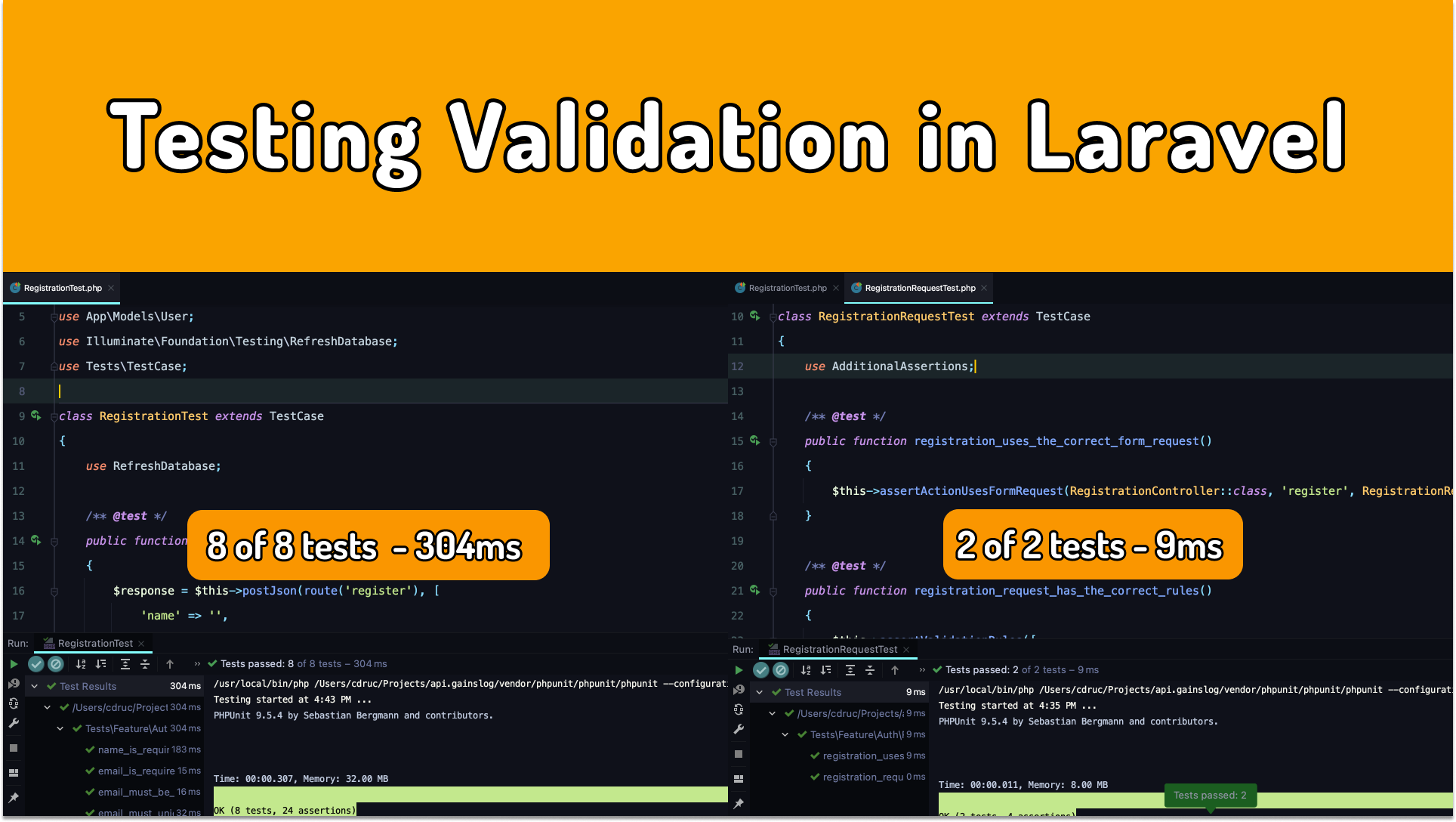Pin the RegistrationTest run tab
This screenshot has height=822, width=1456.
coord(14,798)
